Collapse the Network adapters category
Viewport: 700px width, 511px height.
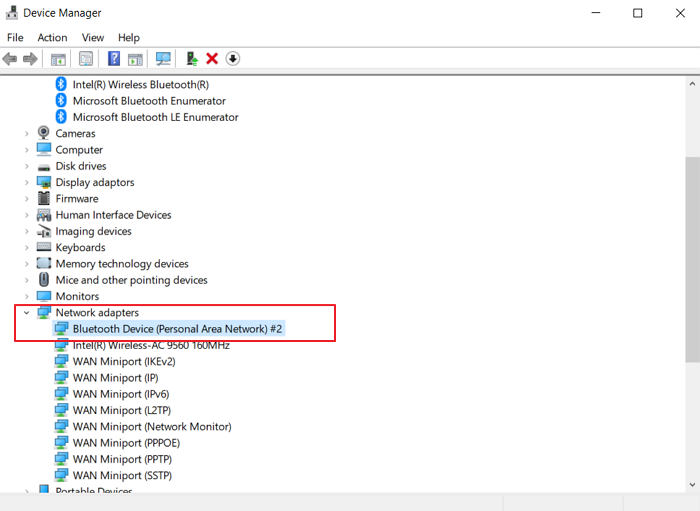coord(27,313)
